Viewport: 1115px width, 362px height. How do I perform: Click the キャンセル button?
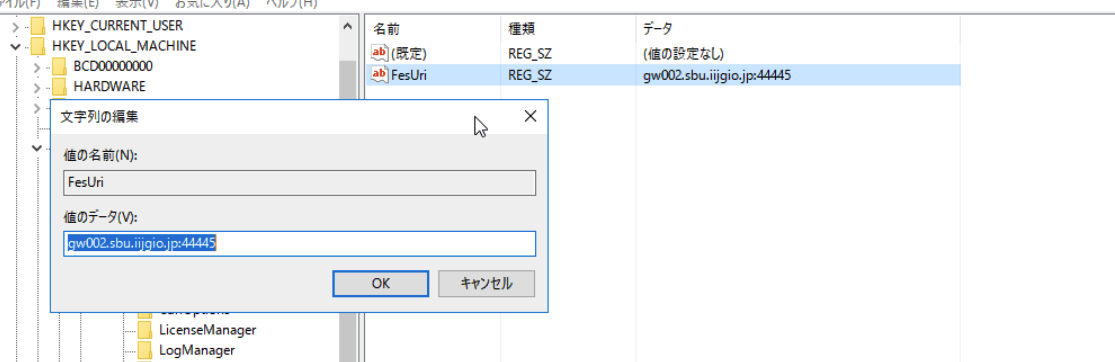click(486, 283)
